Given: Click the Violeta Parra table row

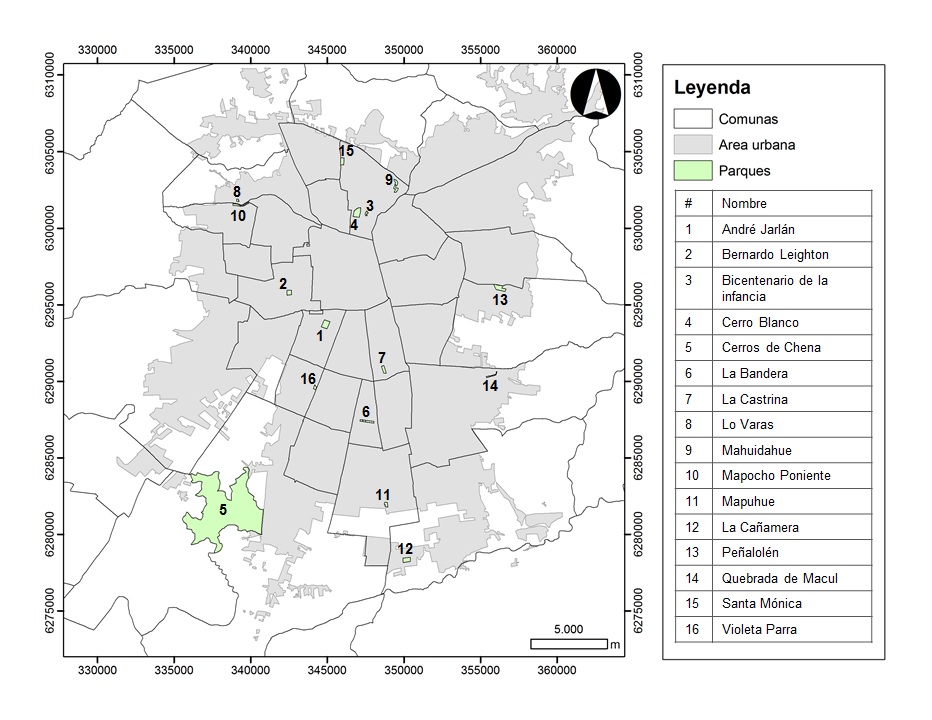Looking at the screenshot, I should tap(772, 629).
